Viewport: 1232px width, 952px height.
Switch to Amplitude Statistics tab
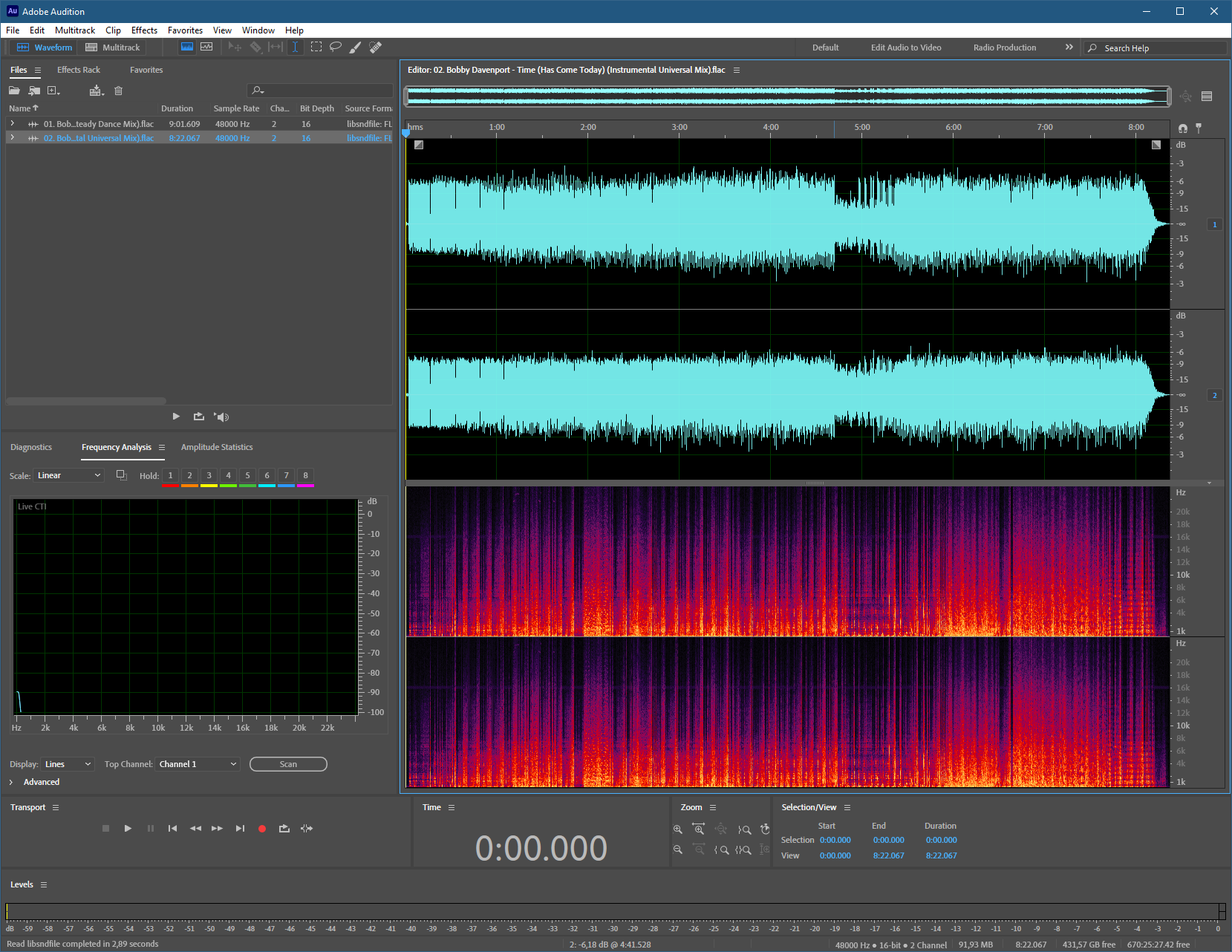tap(217, 447)
